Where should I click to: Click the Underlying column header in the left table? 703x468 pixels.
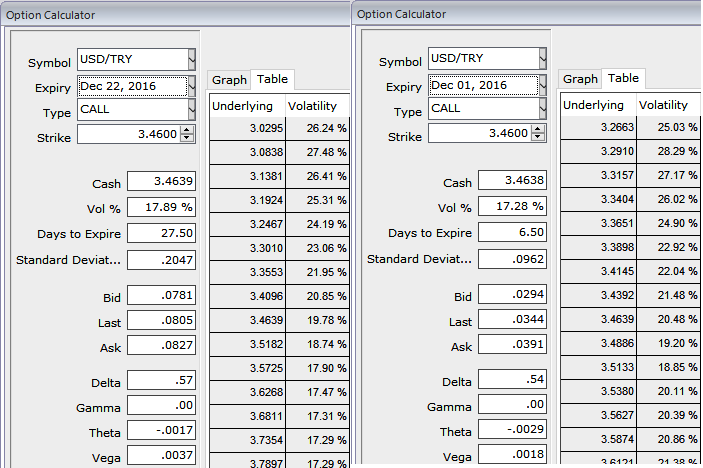click(x=245, y=106)
